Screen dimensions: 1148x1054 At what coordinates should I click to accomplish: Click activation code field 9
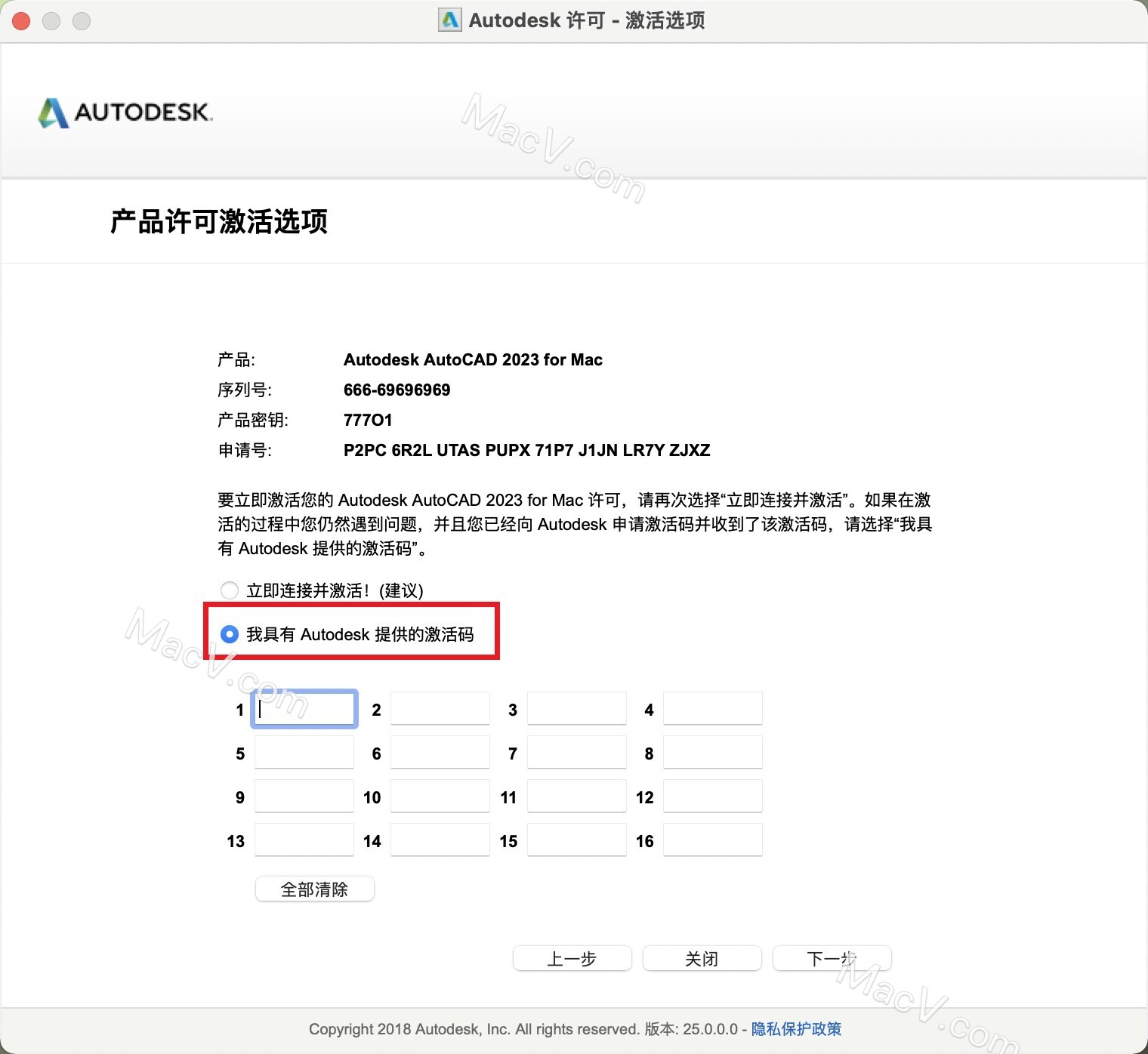(304, 797)
